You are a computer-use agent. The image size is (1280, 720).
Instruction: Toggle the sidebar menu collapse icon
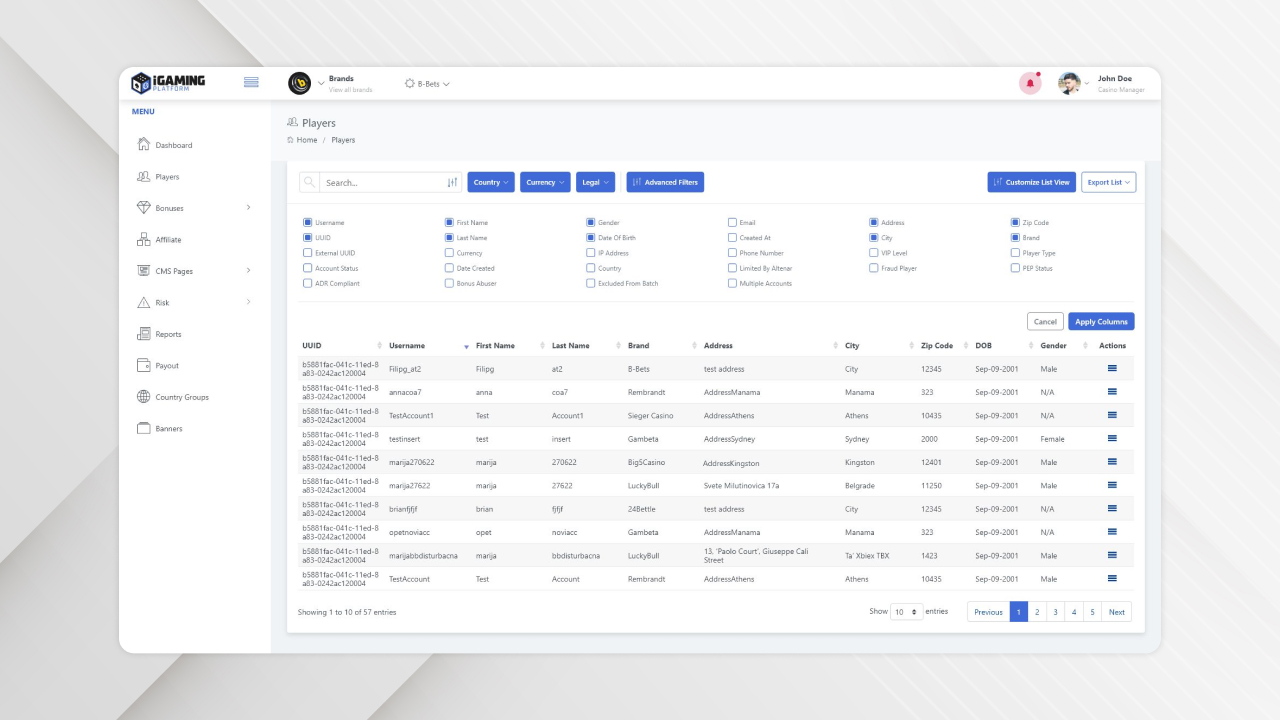tap(251, 82)
